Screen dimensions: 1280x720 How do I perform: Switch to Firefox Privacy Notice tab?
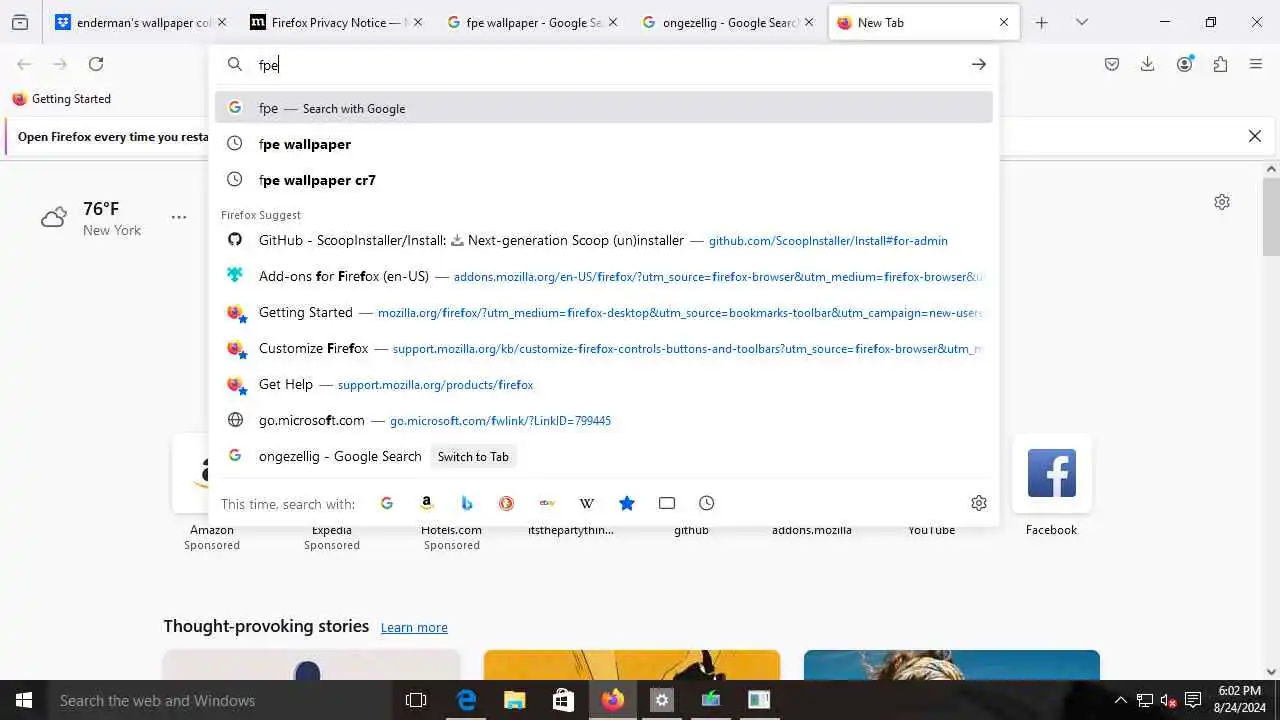[336, 22]
